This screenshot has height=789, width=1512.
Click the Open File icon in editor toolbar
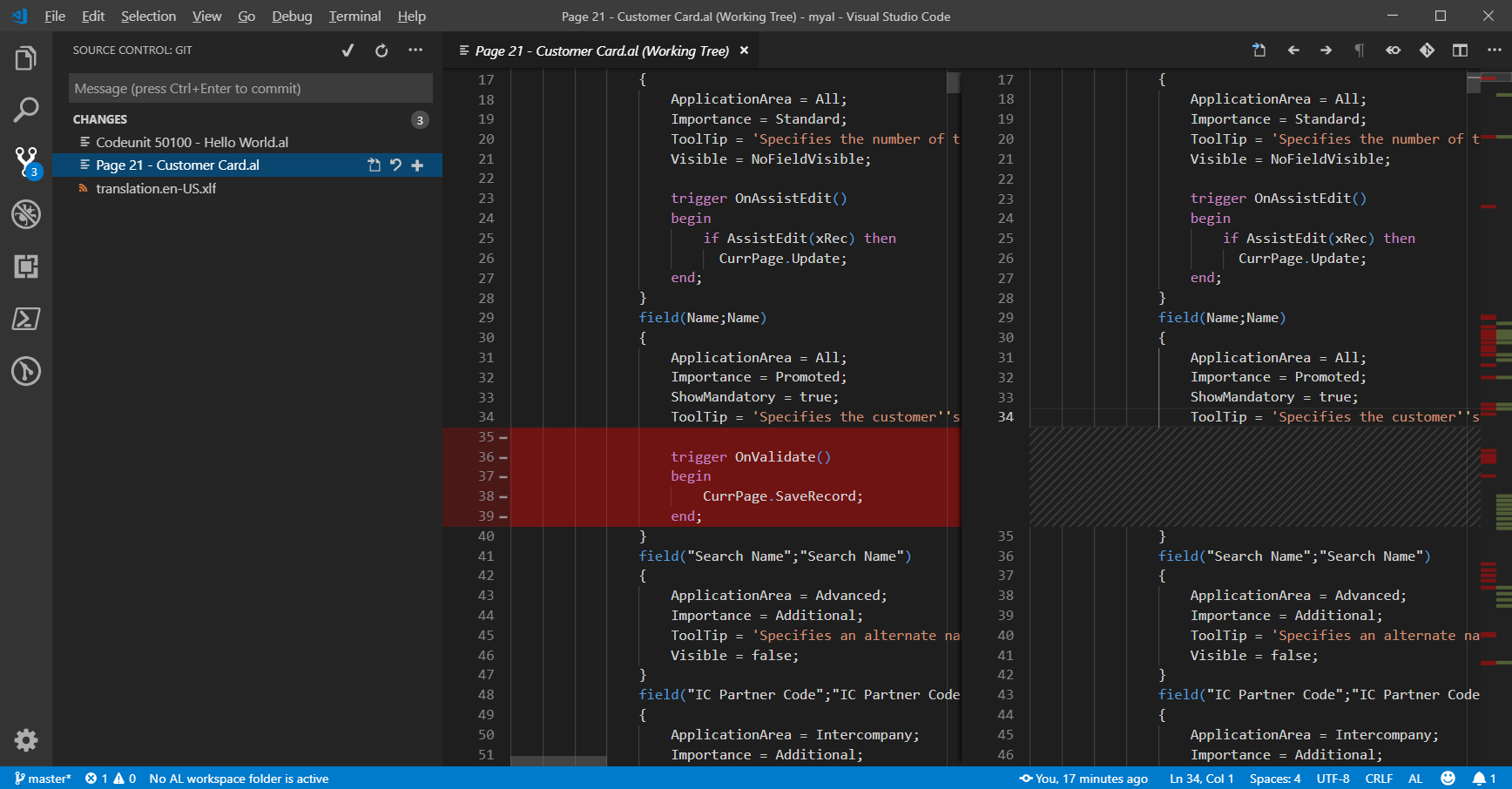(1259, 51)
